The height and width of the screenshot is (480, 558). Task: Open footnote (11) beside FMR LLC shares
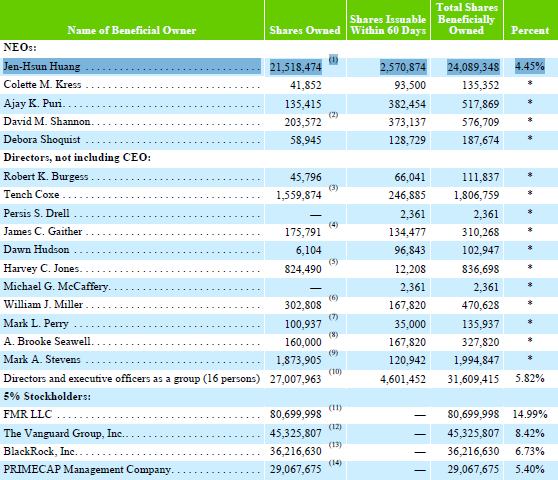point(335,408)
